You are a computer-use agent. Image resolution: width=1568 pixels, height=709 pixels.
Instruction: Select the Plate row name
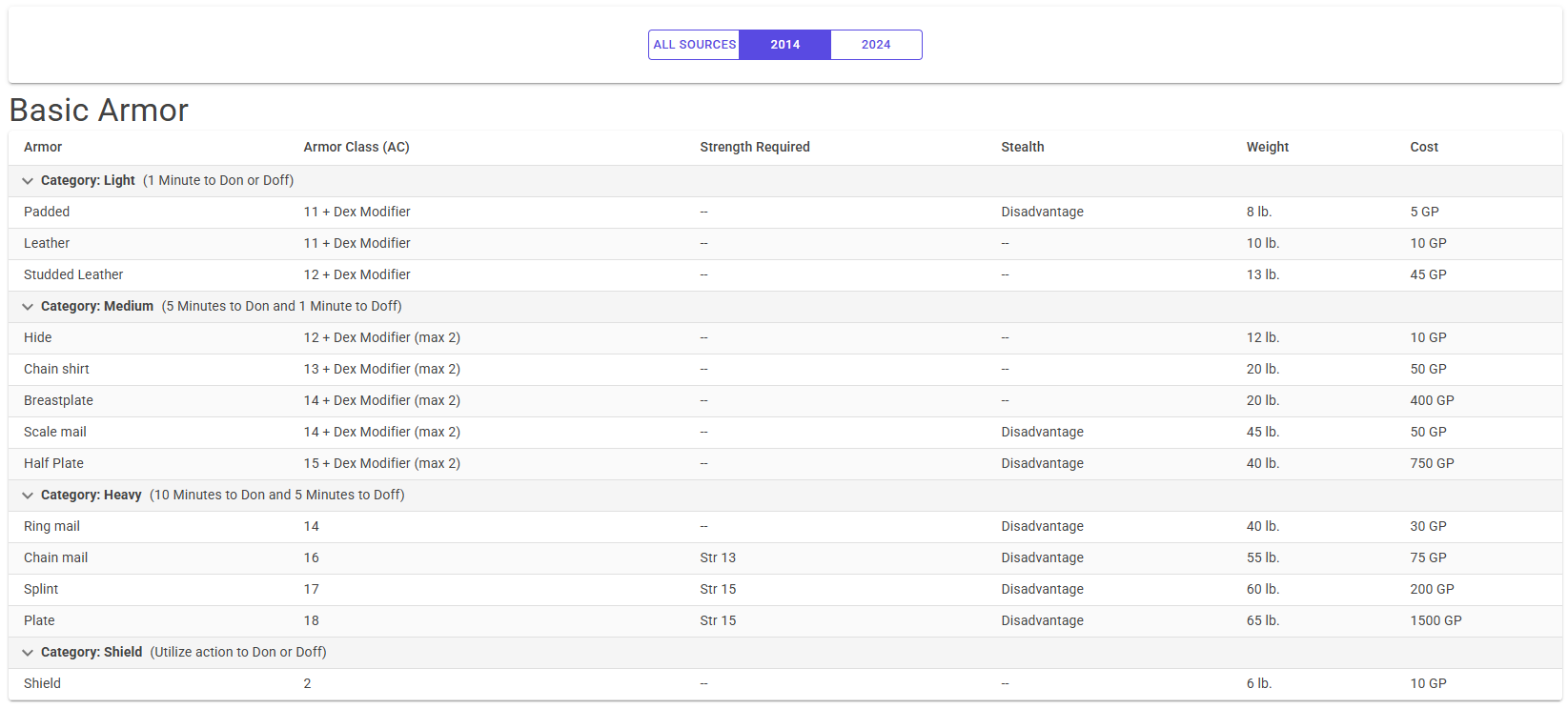[39, 620]
